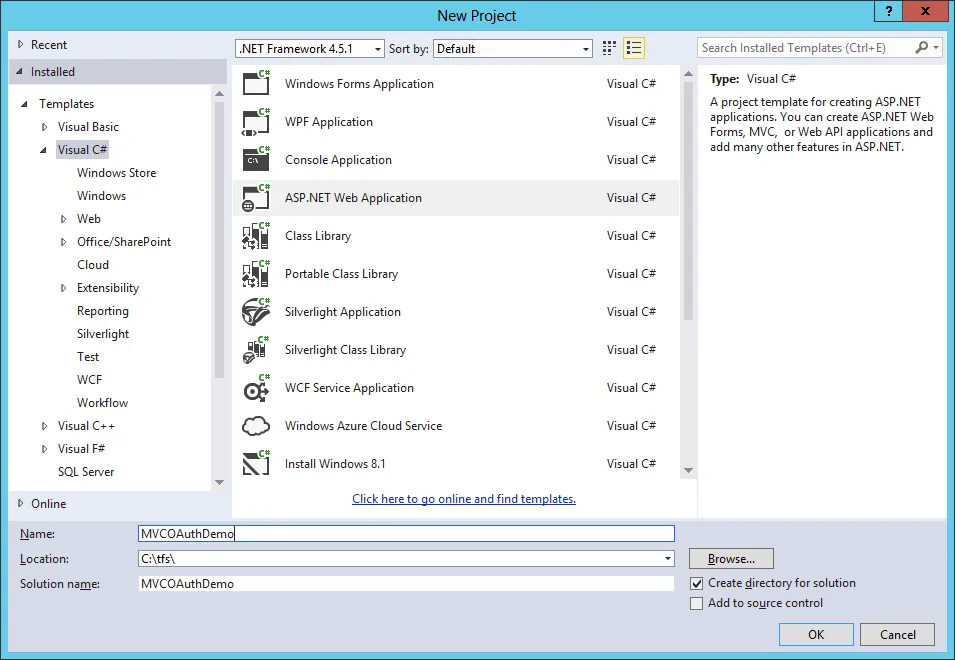
Task: Expand the Visual Basic templates node
Action: [45, 126]
